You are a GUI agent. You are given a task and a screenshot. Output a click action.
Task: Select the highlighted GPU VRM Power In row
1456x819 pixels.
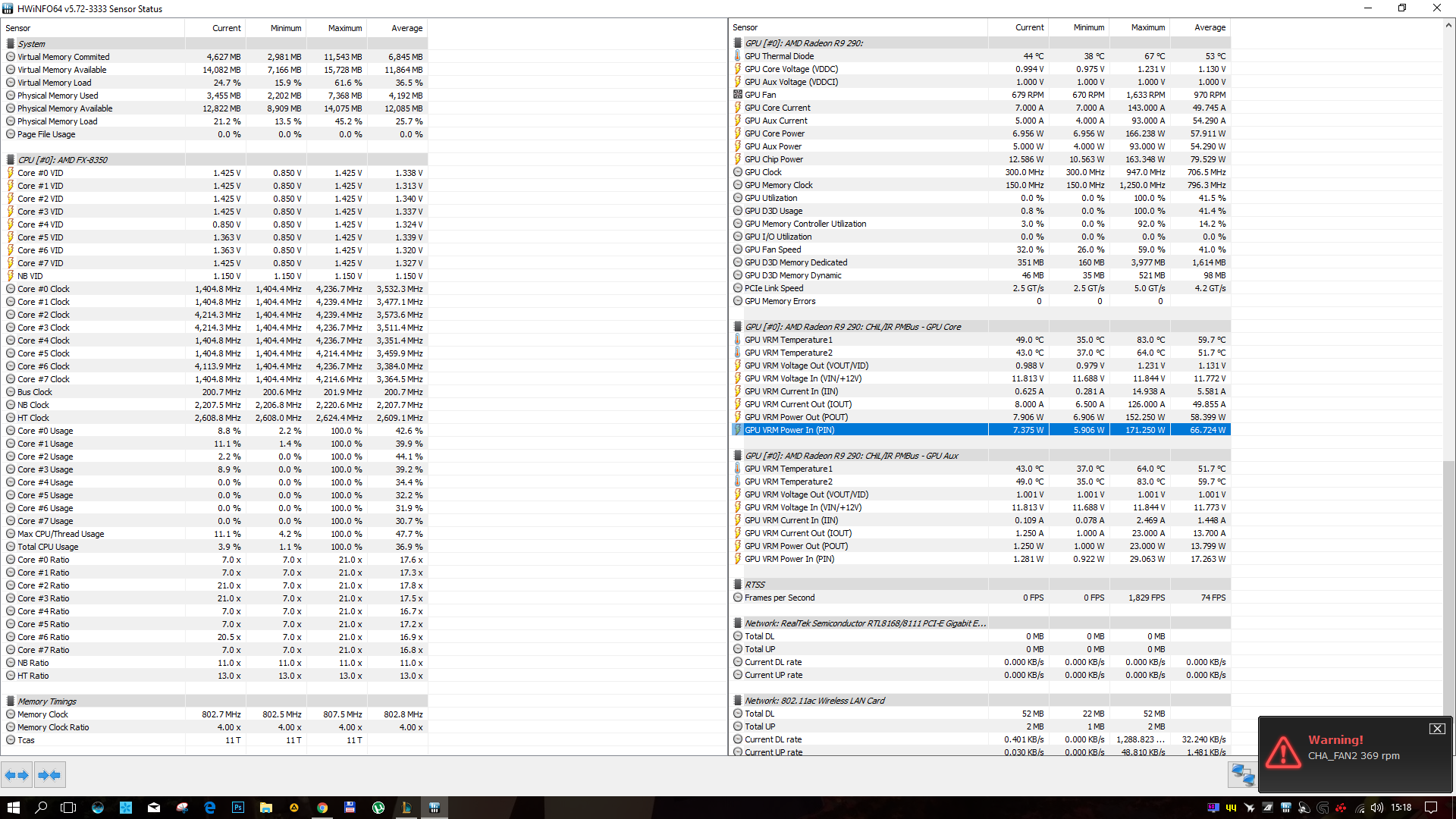tap(789, 430)
